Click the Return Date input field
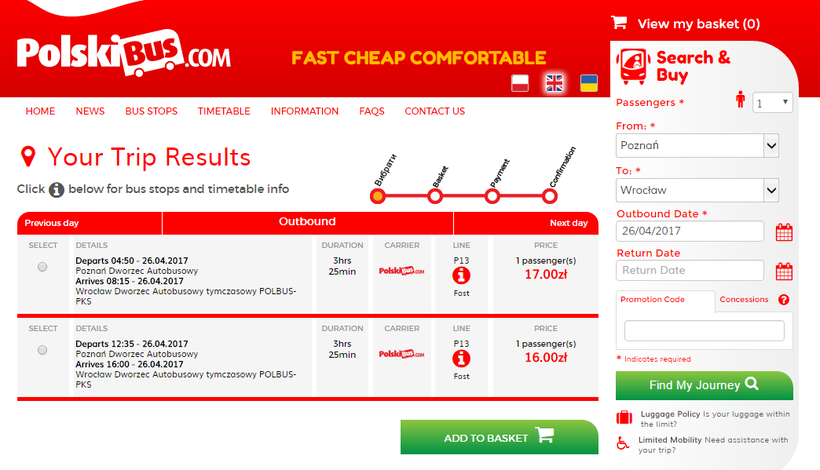 point(690,270)
